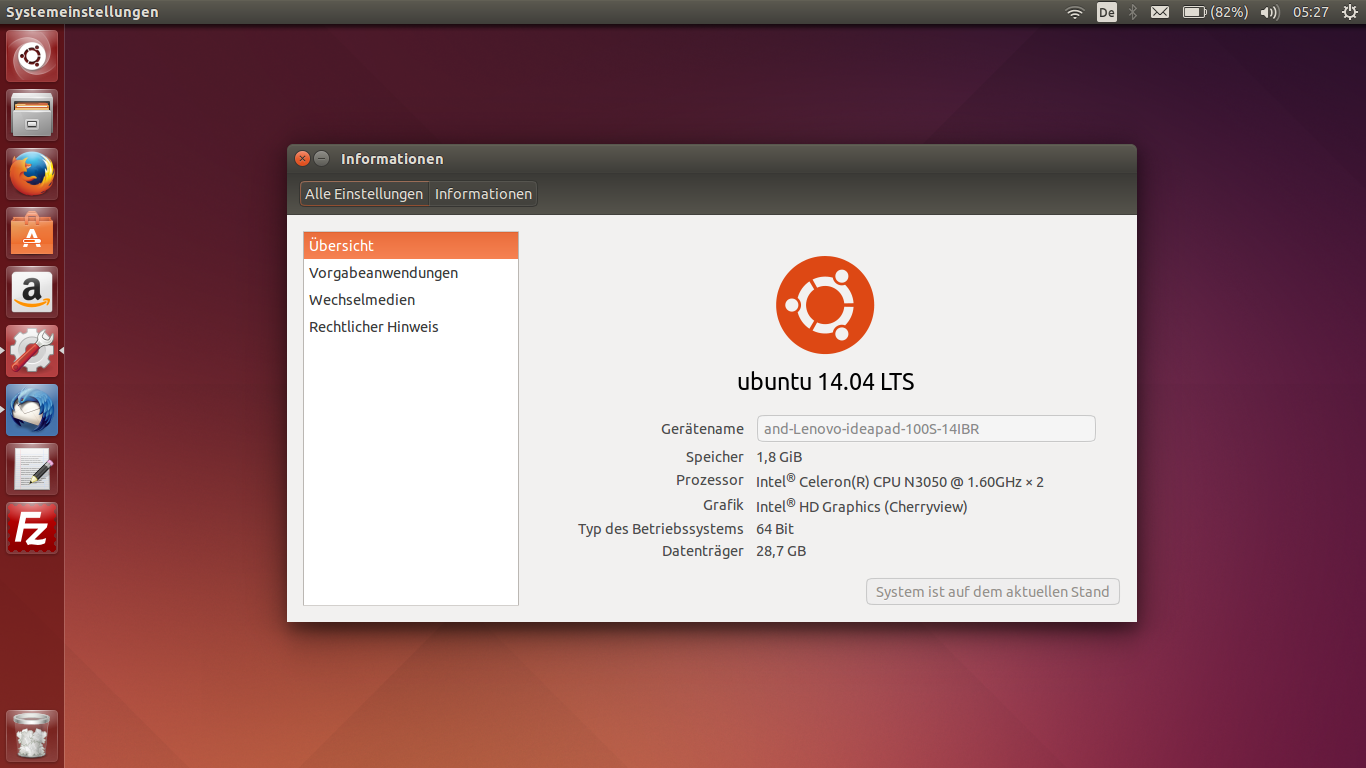
Task: Click the orange Ubuntu logo in the overview
Action: coord(825,306)
